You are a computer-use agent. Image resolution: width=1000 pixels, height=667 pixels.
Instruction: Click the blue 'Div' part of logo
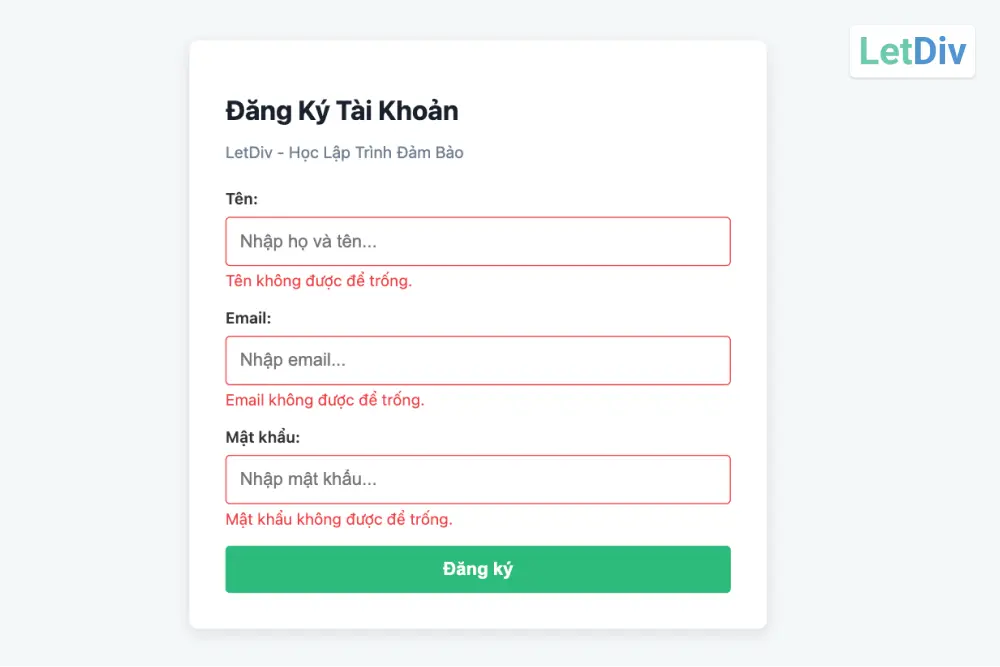point(939,51)
